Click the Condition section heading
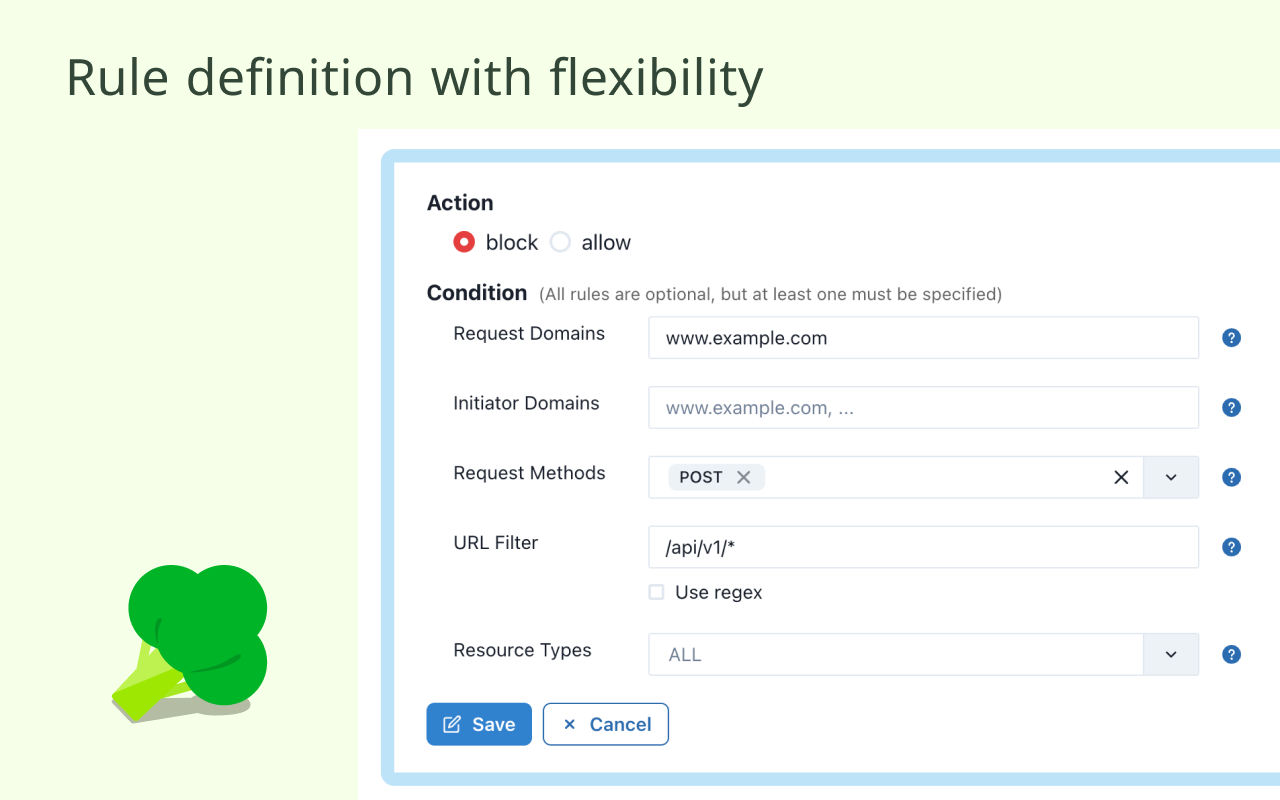The height and width of the screenshot is (800, 1280). tap(477, 293)
